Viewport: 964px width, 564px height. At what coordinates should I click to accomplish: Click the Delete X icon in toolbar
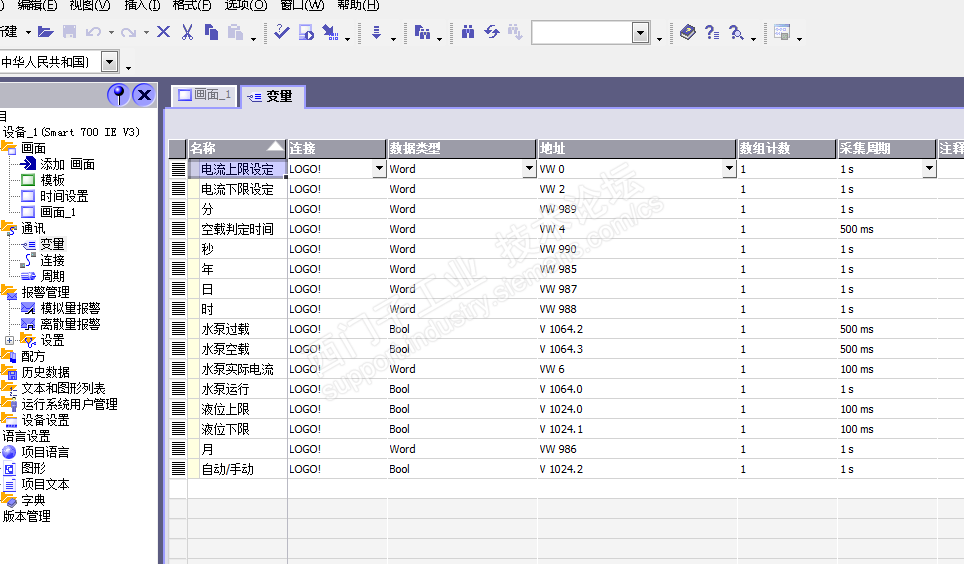(164, 32)
